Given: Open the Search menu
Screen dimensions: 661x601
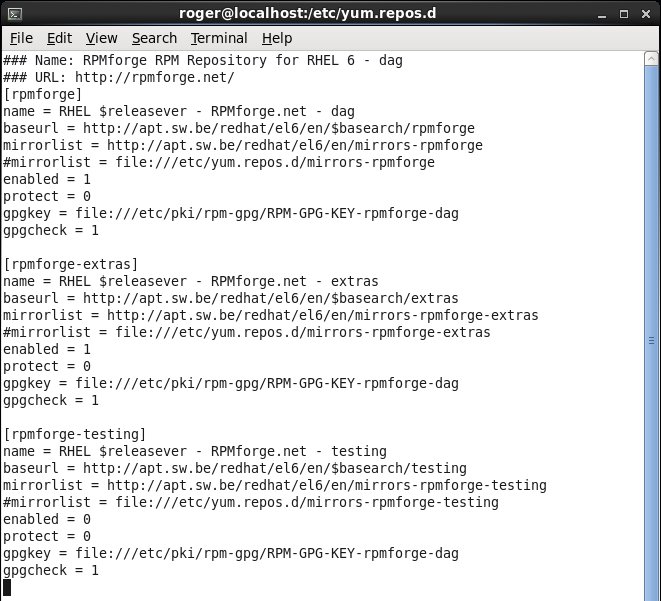Looking at the screenshot, I should pyautogui.click(x=154, y=38).
